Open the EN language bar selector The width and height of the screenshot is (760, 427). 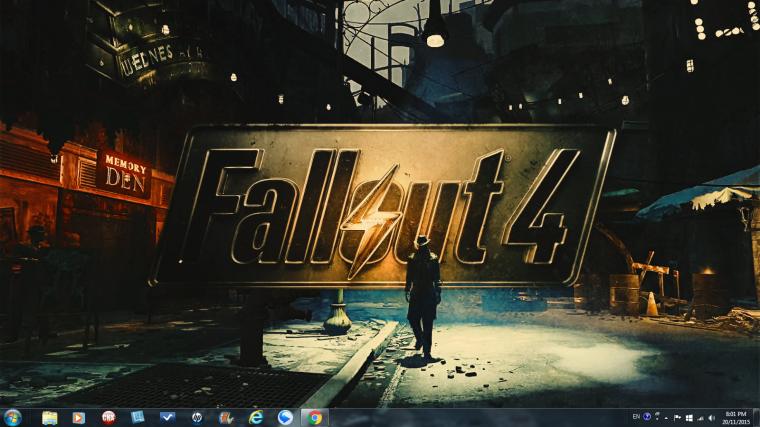tap(636, 417)
